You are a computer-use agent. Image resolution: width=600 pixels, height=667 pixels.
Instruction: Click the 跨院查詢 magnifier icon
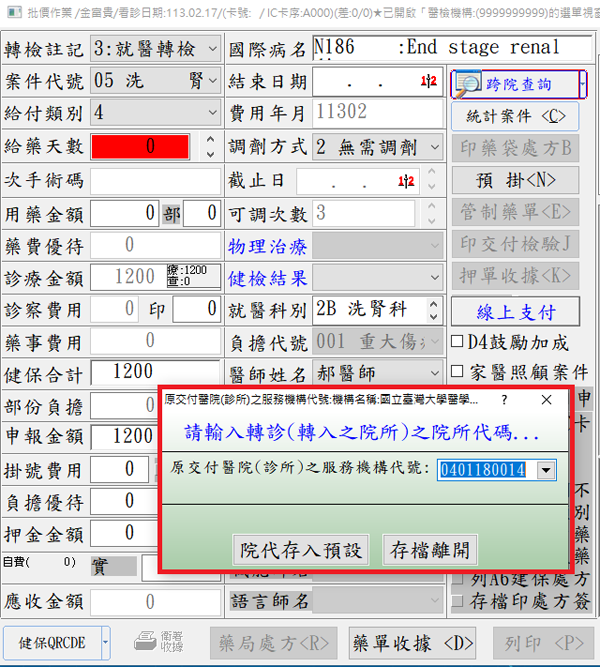(x=468, y=84)
